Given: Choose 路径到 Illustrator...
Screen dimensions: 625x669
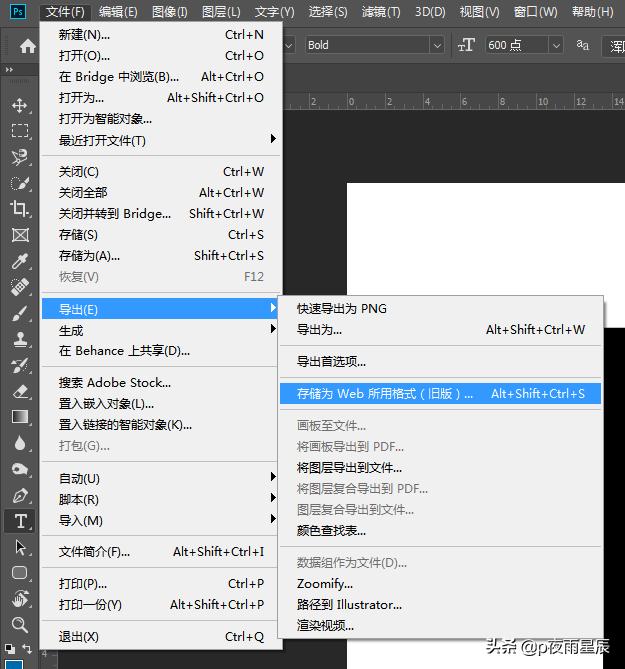Looking at the screenshot, I should [440, 605].
